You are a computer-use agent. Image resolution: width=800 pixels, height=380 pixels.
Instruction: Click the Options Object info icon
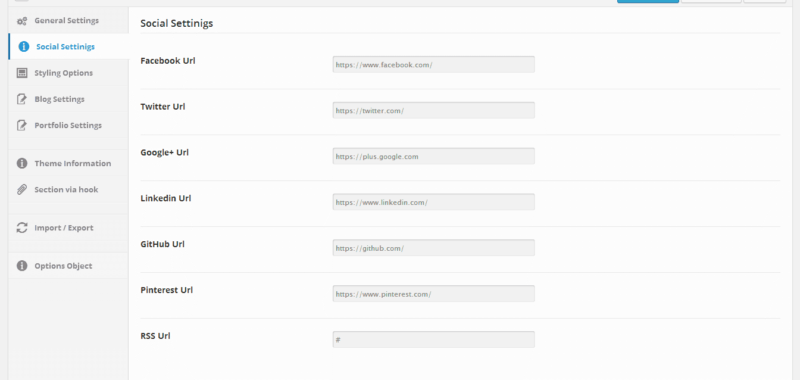point(22,266)
